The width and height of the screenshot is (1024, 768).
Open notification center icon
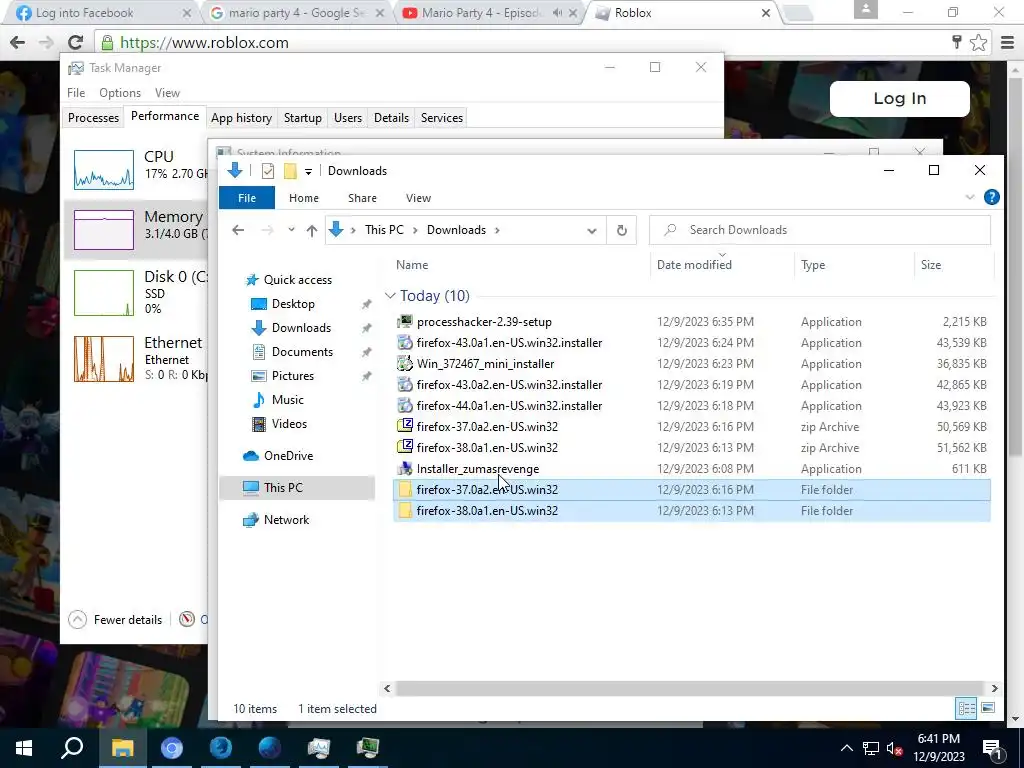tap(992, 748)
